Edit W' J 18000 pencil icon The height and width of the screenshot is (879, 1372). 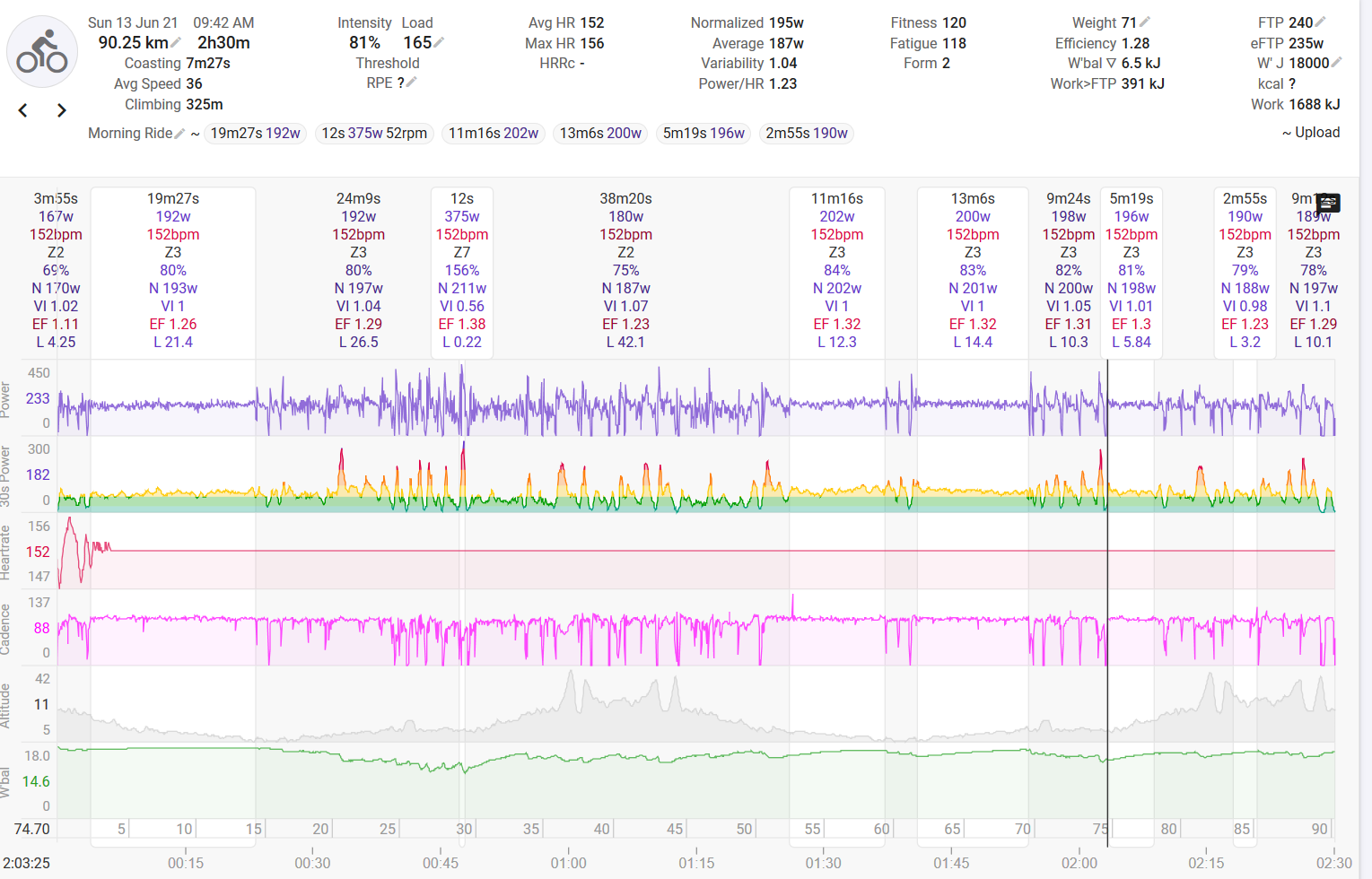click(x=1337, y=63)
